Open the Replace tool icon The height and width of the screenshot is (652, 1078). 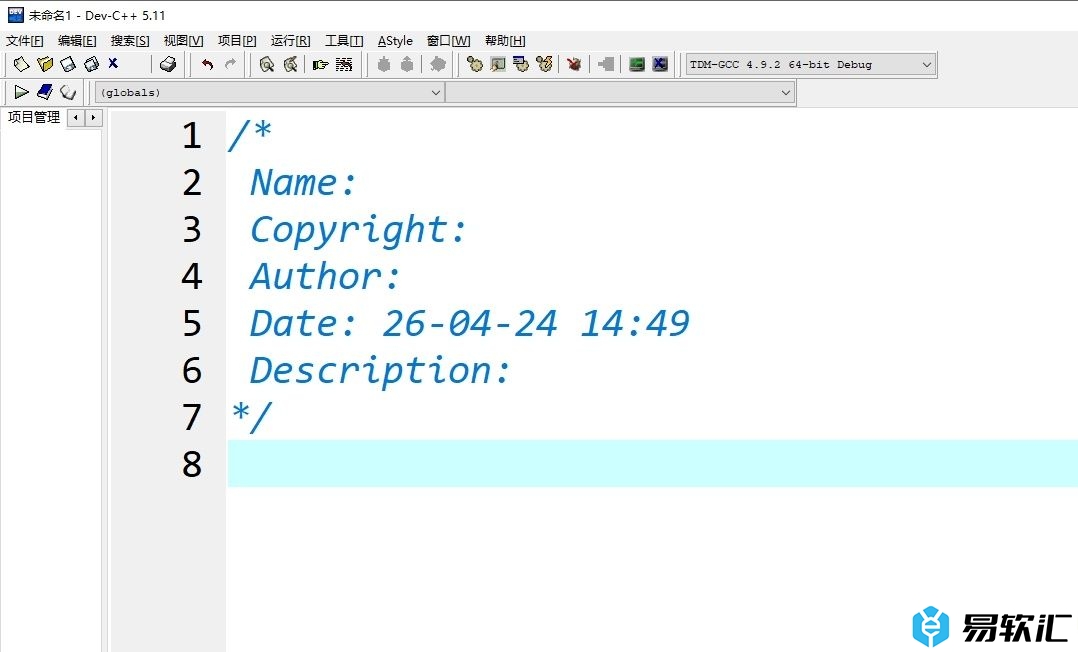coord(291,64)
